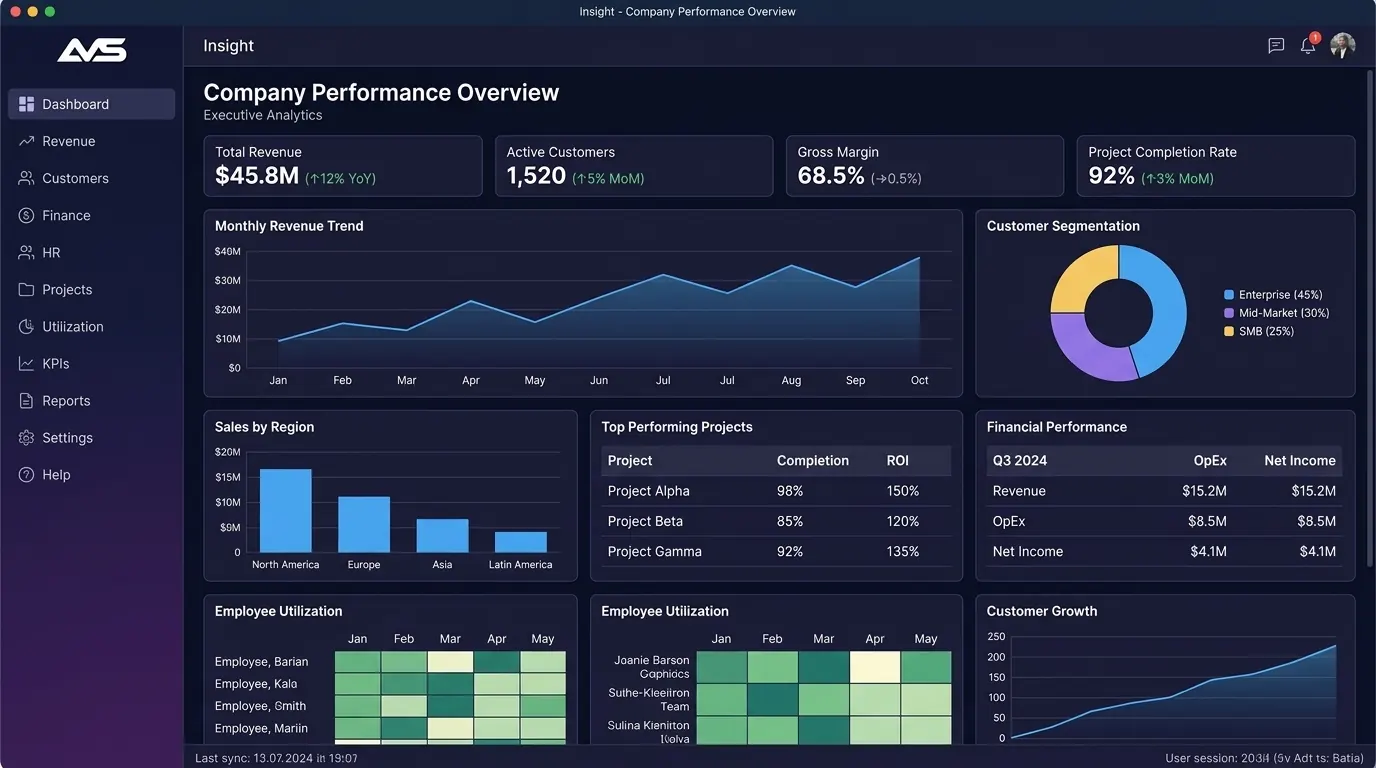This screenshot has width=1376, height=768.
Task: Click the AVS logo in sidebar
Action: [x=92, y=49]
